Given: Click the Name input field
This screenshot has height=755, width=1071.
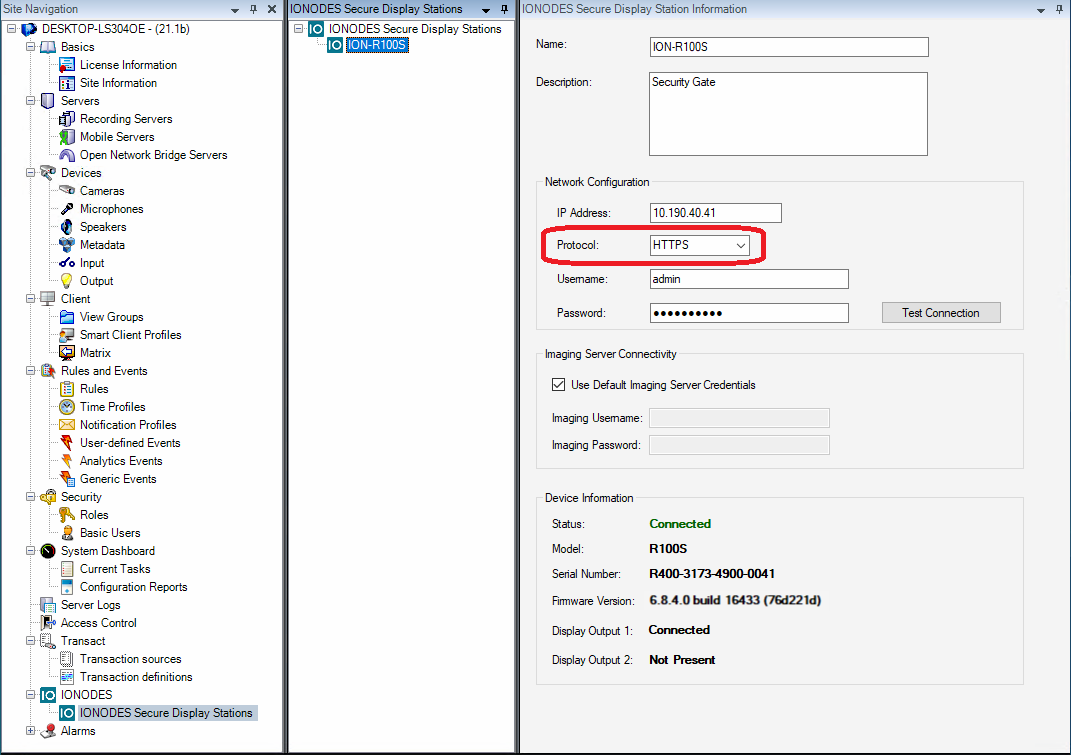Looking at the screenshot, I should click(x=789, y=46).
